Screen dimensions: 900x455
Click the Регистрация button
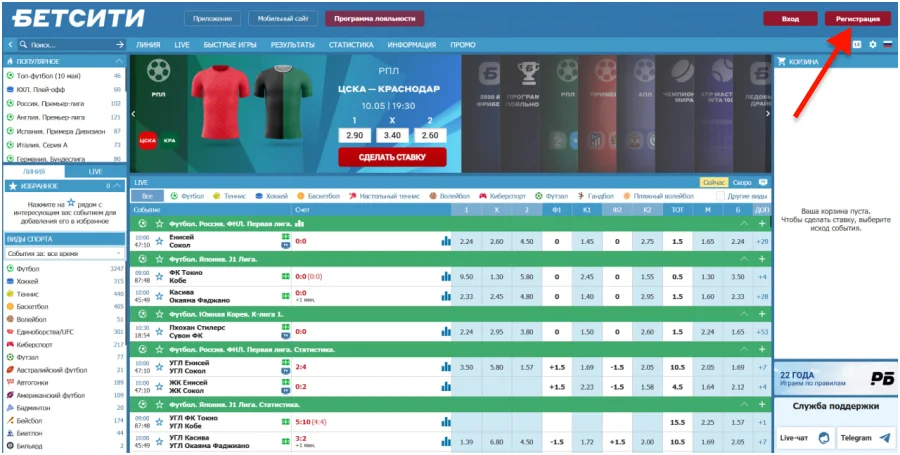pyautogui.click(x=858, y=19)
